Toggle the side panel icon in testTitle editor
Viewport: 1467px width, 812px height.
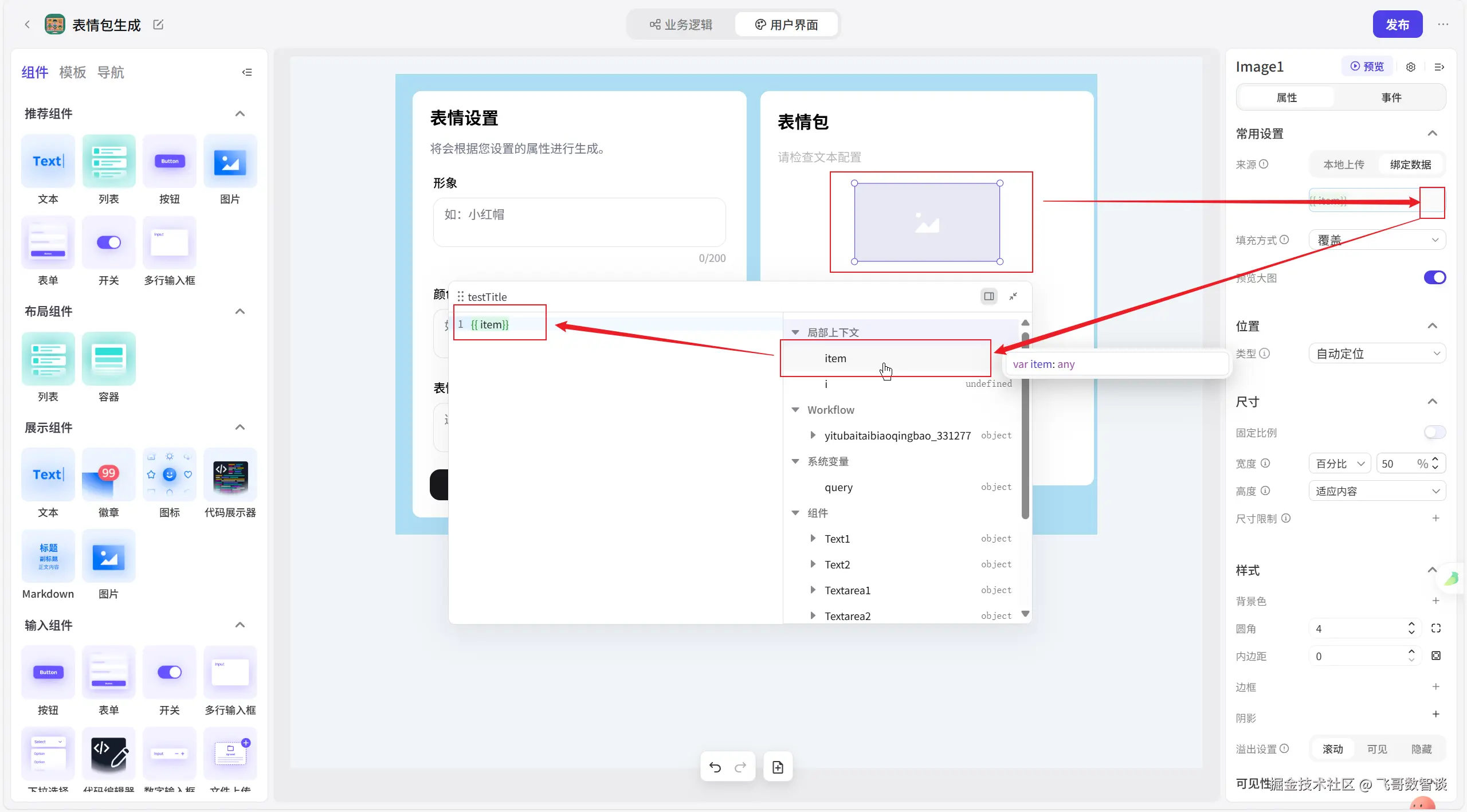pyautogui.click(x=989, y=296)
